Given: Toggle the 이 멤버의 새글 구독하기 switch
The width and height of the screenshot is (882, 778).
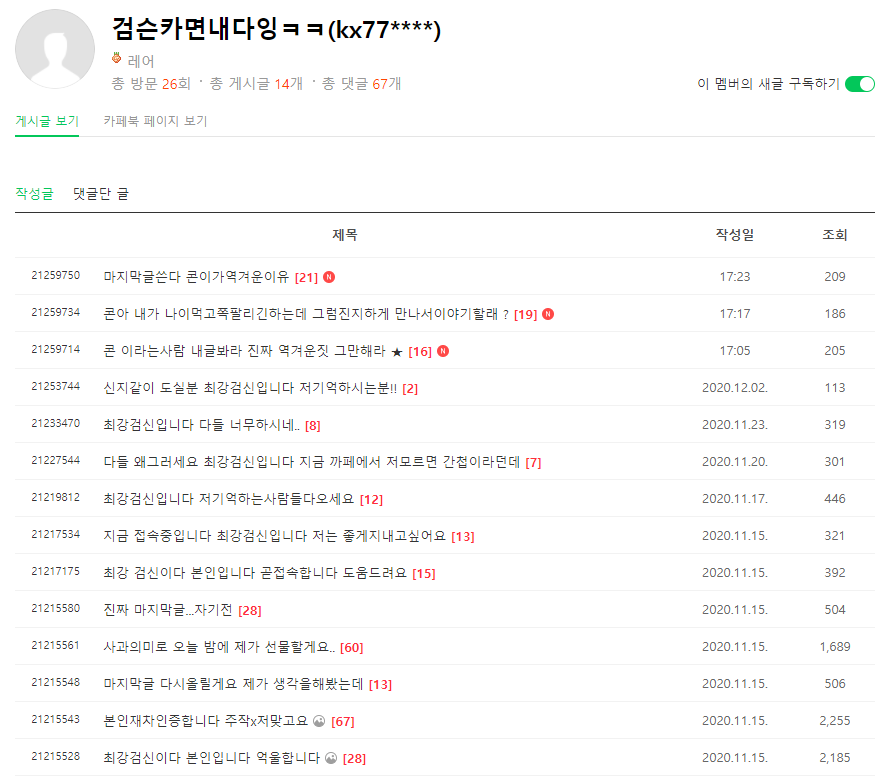Looking at the screenshot, I should point(859,84).
